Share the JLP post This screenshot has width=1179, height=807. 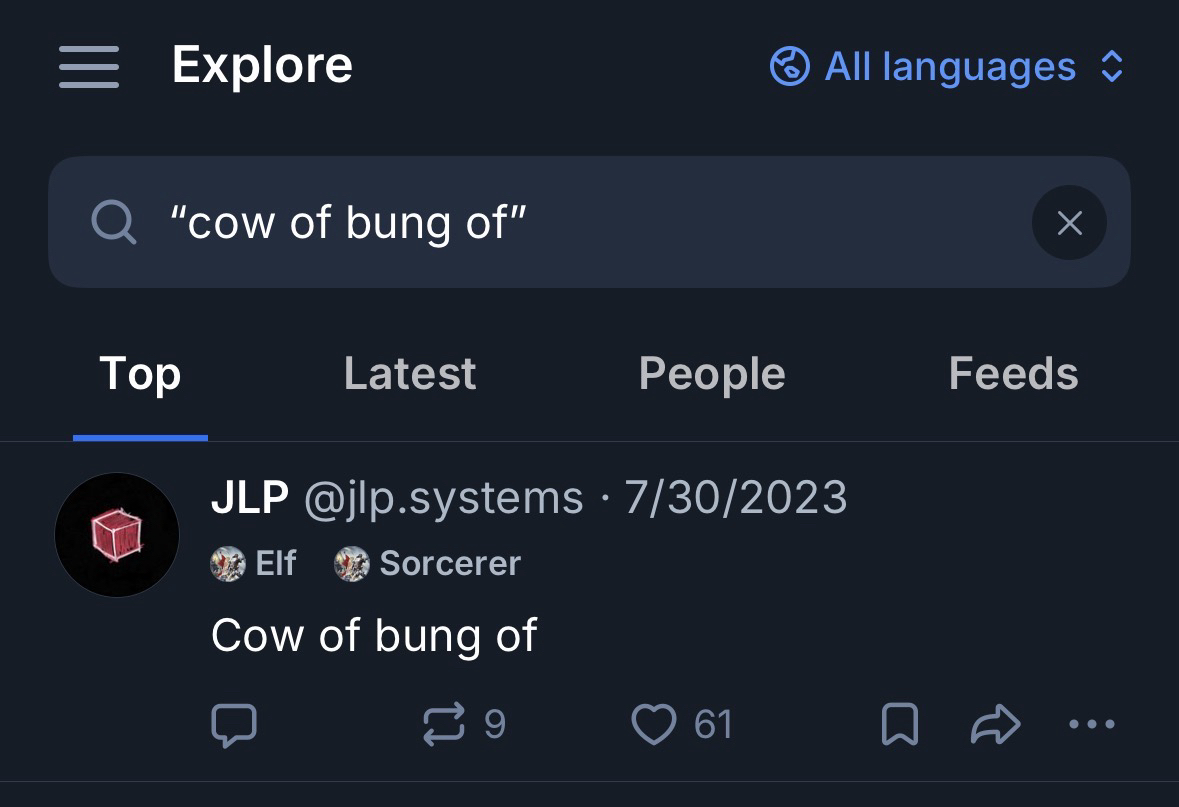995,725
